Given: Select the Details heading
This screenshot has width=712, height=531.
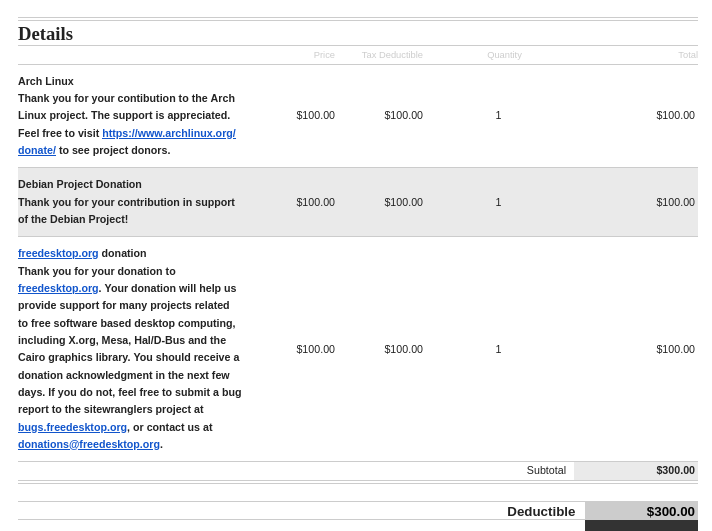Looking at the screenshot, I should (x=45, y=34).
